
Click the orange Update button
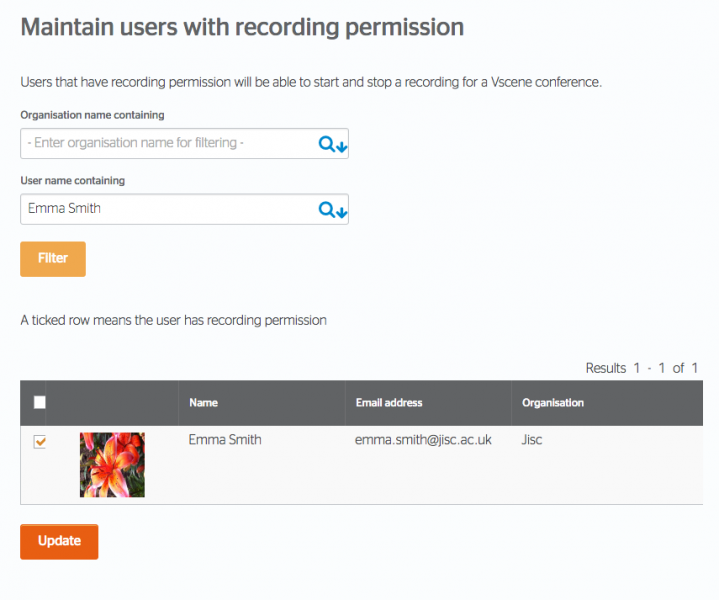click(59, 542)
